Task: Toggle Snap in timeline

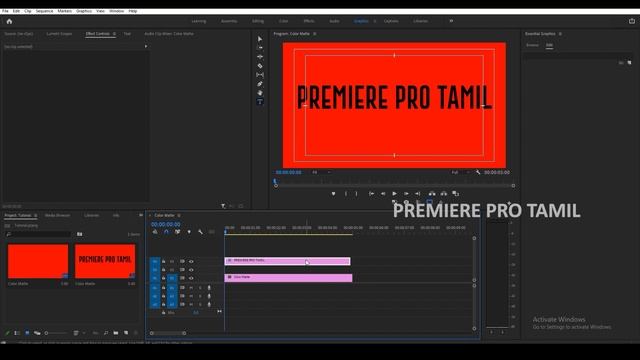Action: [166, 232]
